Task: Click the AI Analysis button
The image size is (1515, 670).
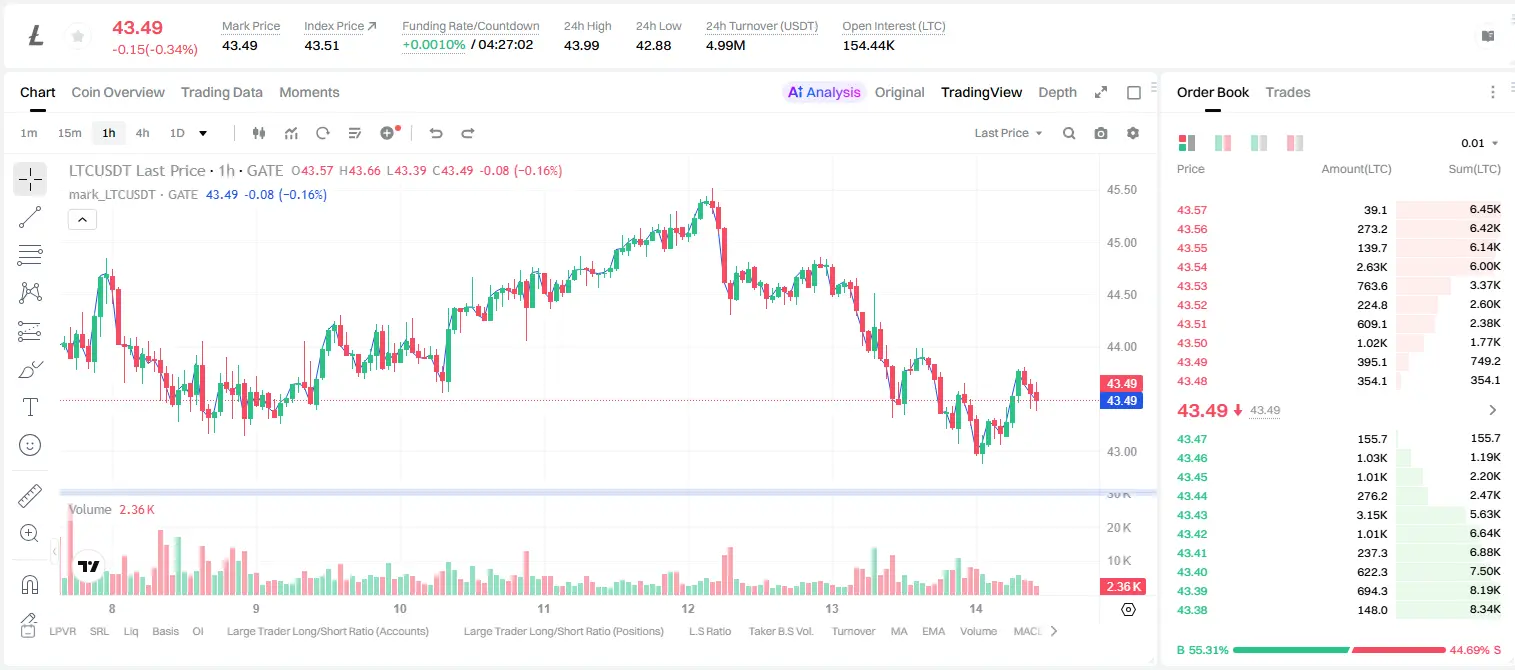Action: (x=824, y=92)
